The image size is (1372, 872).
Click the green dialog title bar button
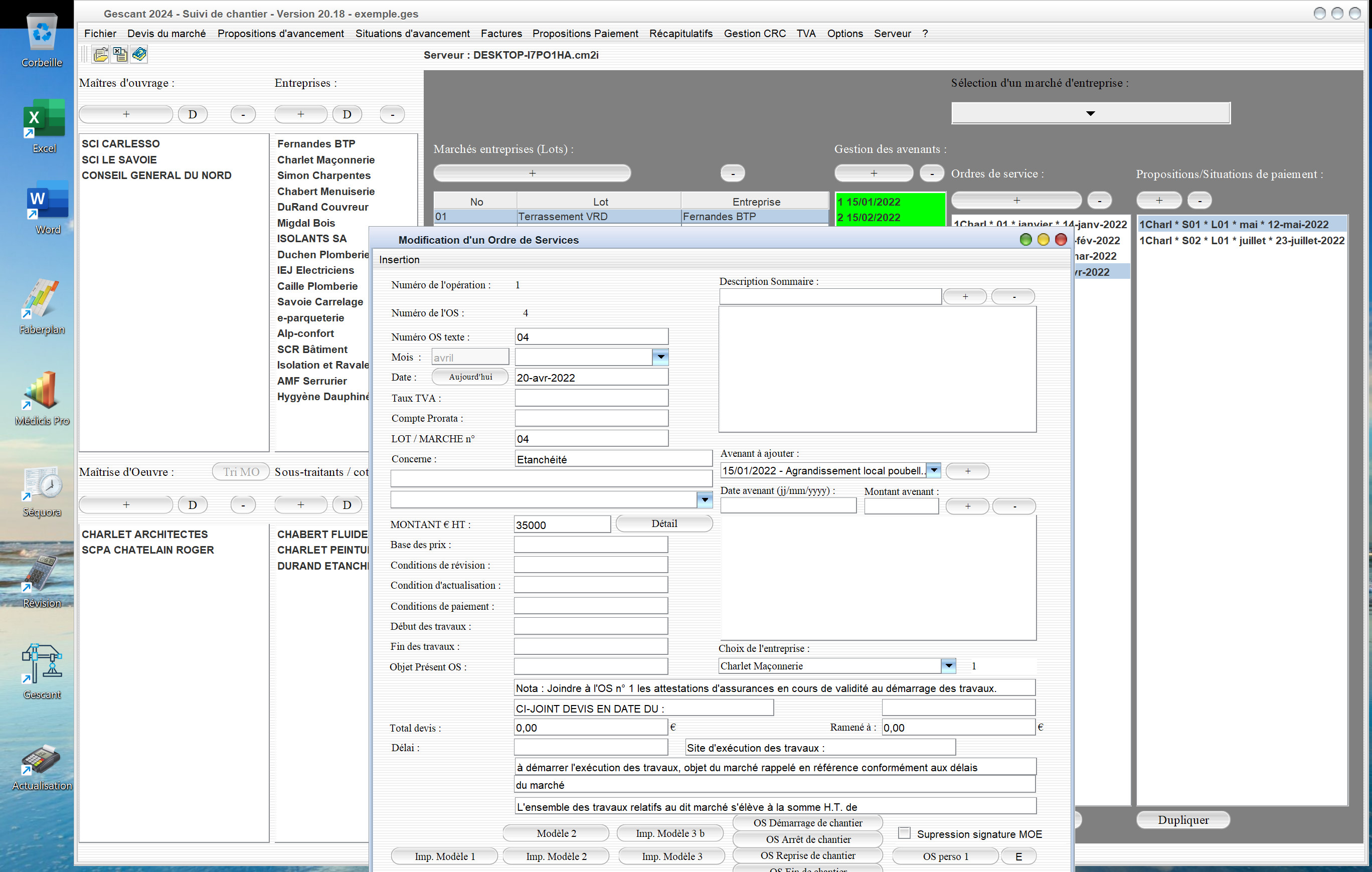pos(1025,240)
